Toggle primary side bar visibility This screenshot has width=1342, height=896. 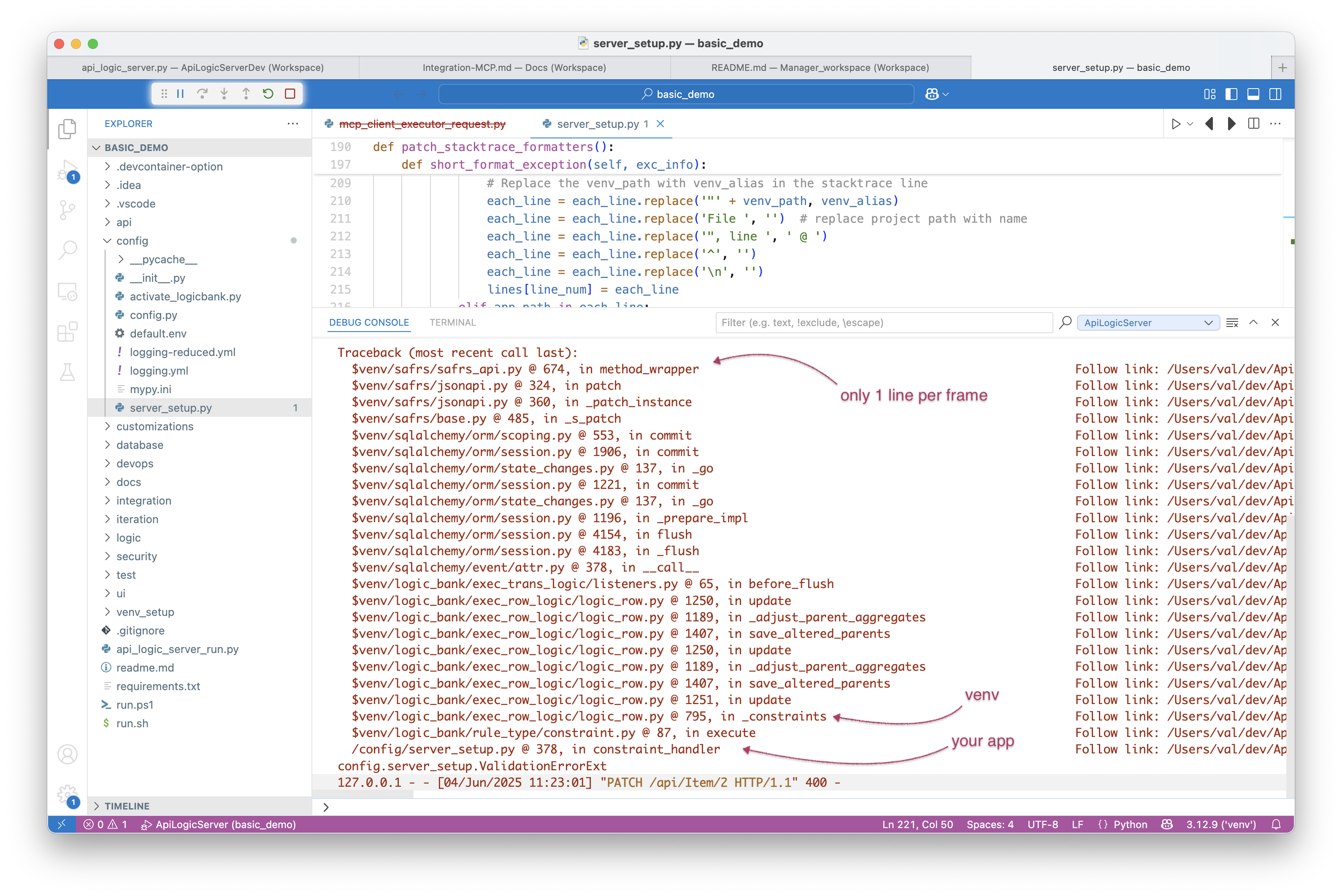click(x=1231, y=94)
